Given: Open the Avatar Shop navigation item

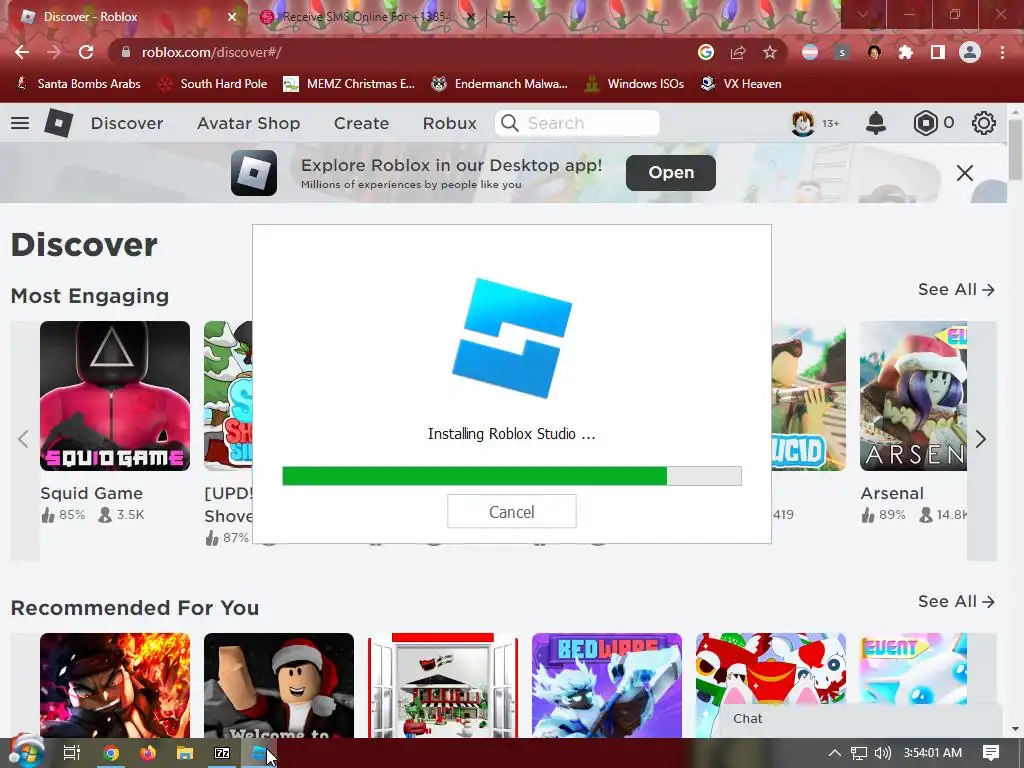Looking at the screenshot, I should pos(249,123).
